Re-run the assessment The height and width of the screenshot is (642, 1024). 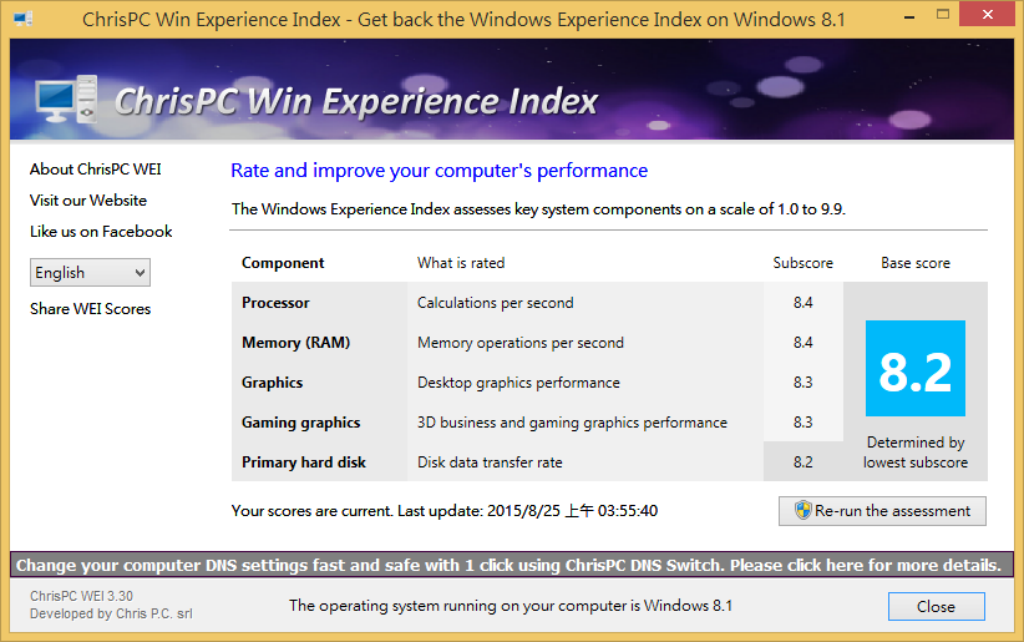882,511
